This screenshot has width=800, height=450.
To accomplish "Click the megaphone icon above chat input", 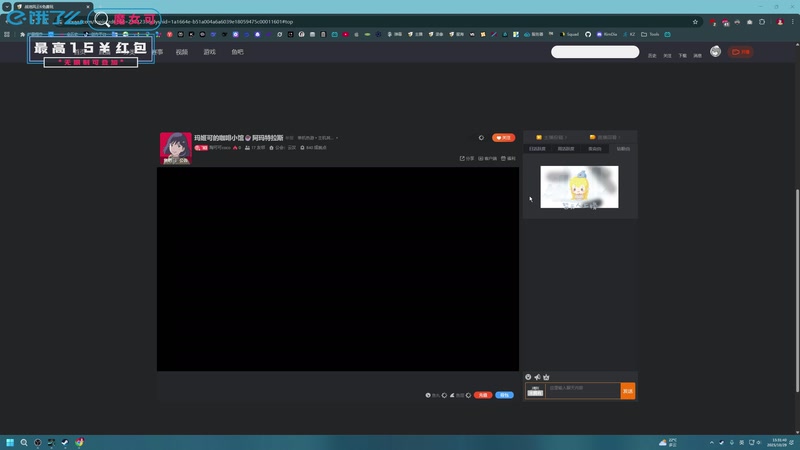I will [x=537, y=377].
